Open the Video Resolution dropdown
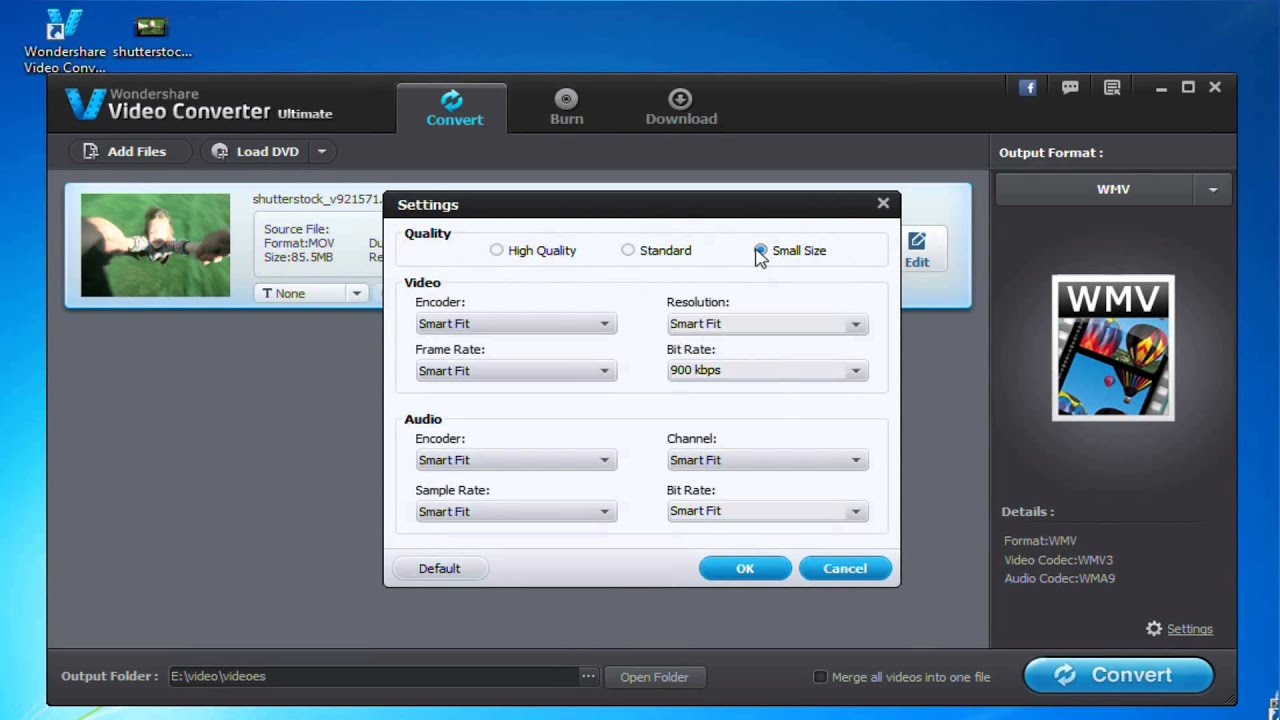The height and width of the screenshot is (720, 1280). (767, 324)
